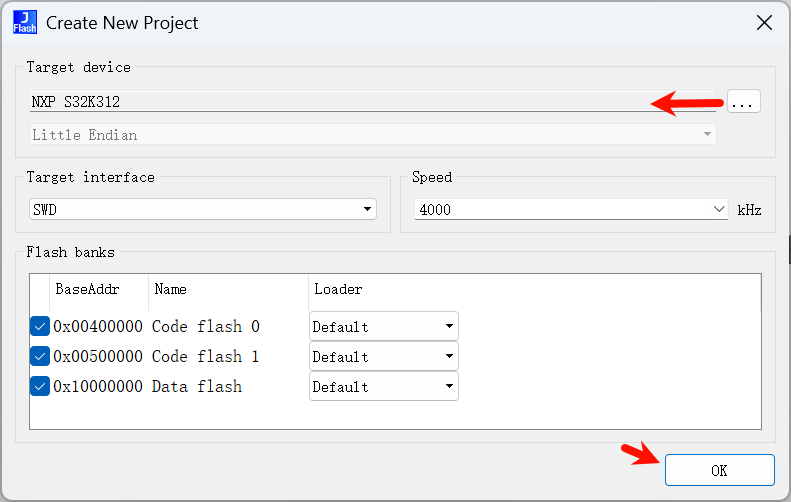Click the J-Flash application icon in title bar
The height and width of the screenshot is (502, 791).
click(25, 23)
